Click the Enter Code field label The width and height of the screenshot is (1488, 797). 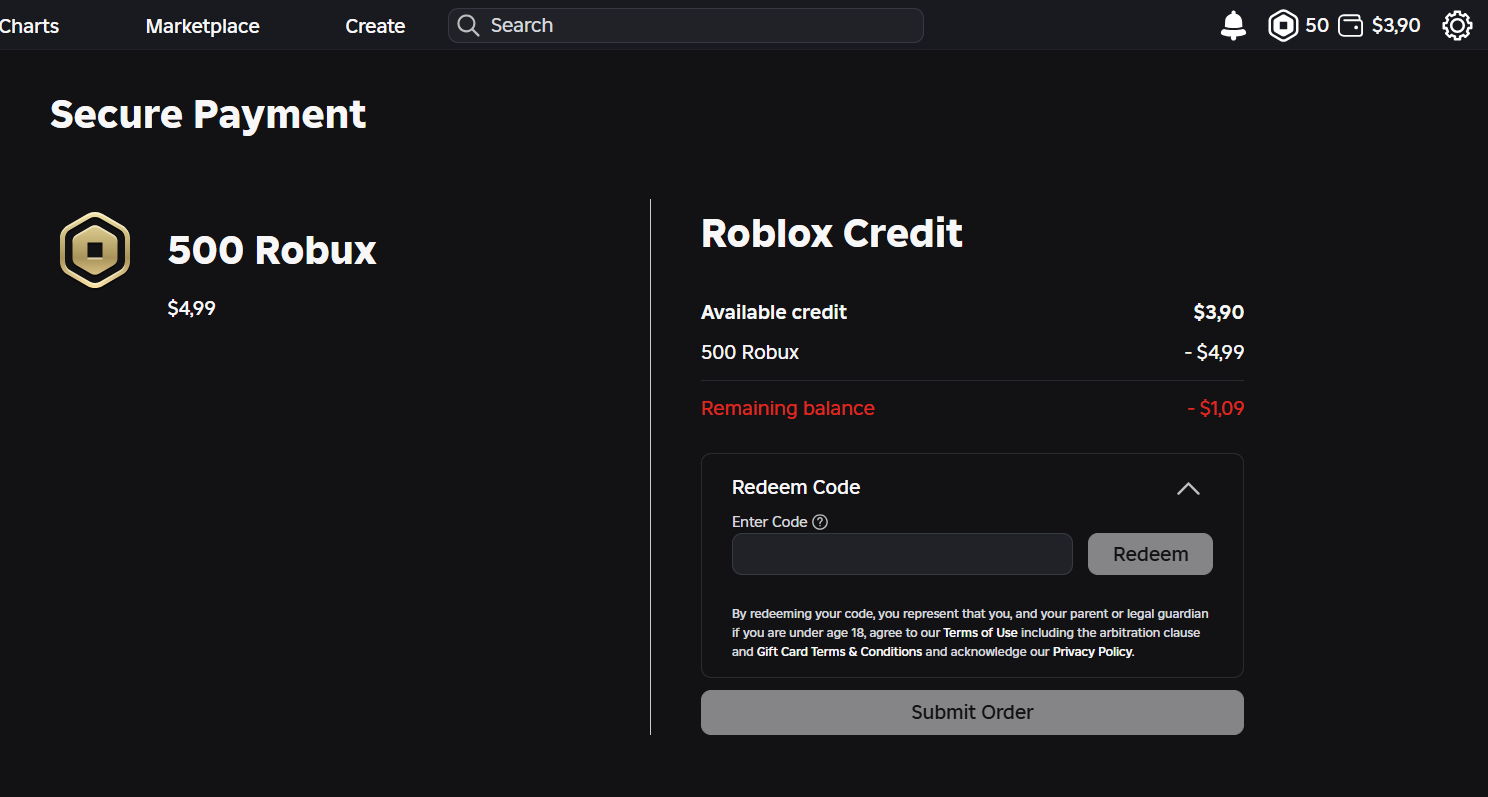coord(769,522)
